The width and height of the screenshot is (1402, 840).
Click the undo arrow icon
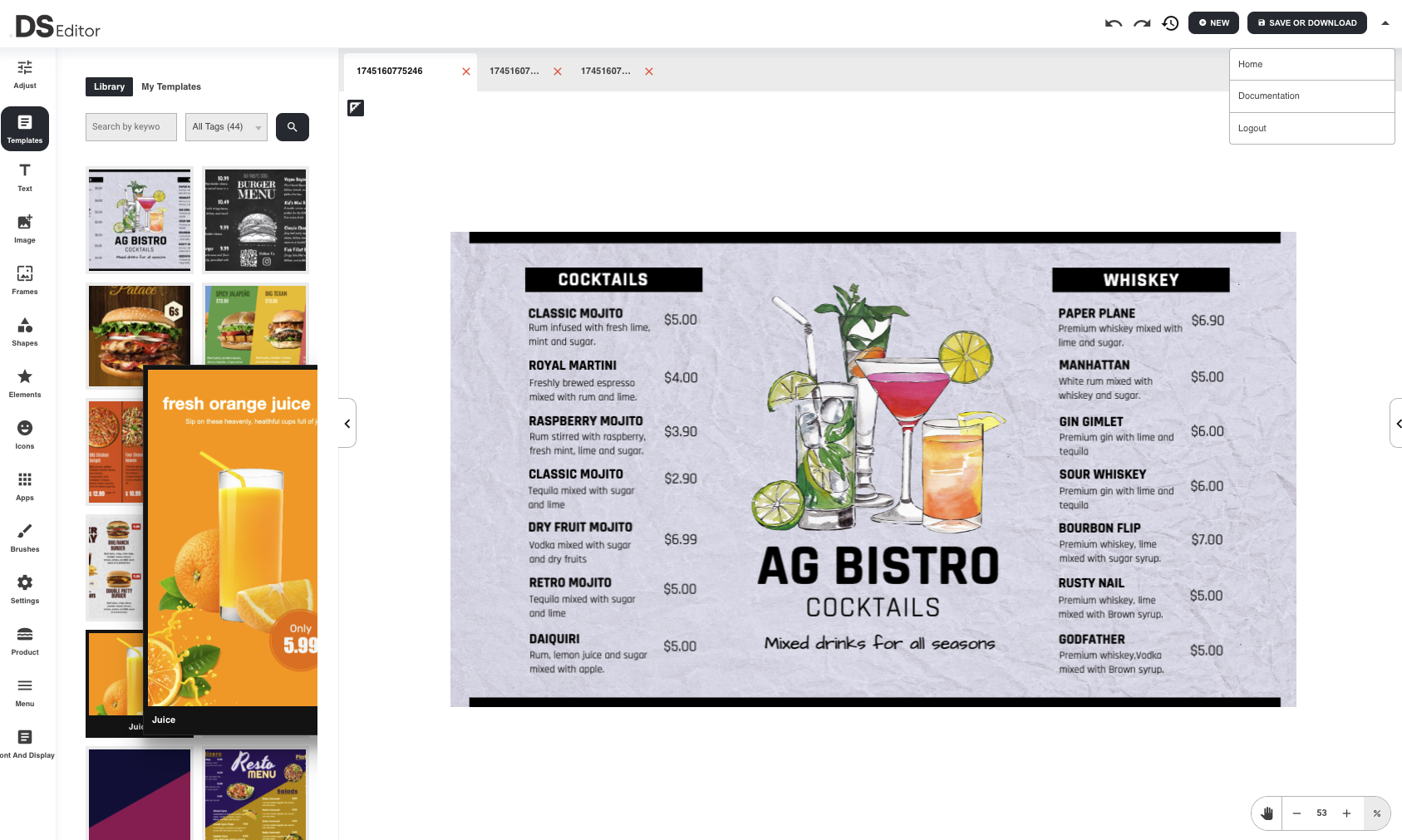(1114, 23)
